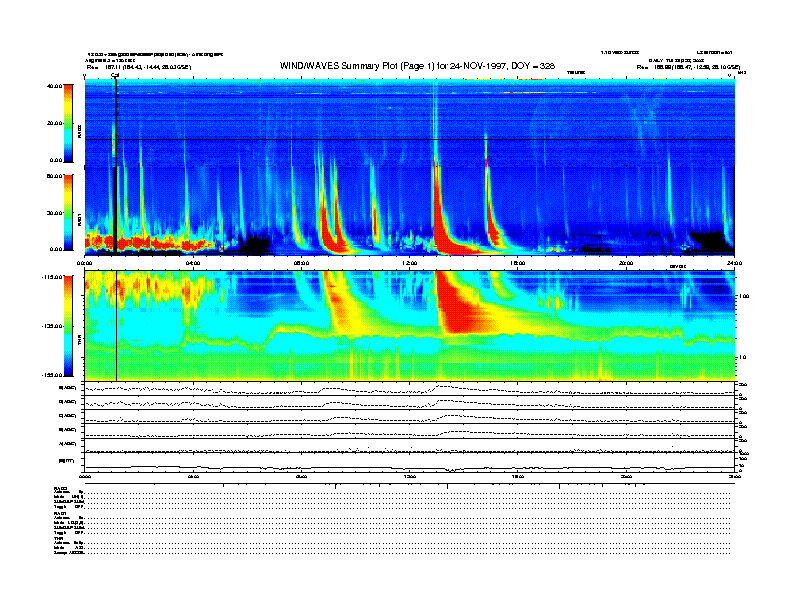Click the |B| line-plot panel label
This screenshot has width=792, height=612.
tap(66, 461)
